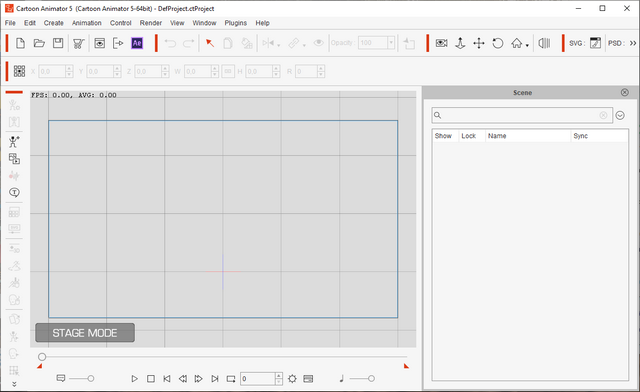Click the end range timeline marker
This screenshot has height=392, width=640.
point(406,366)
